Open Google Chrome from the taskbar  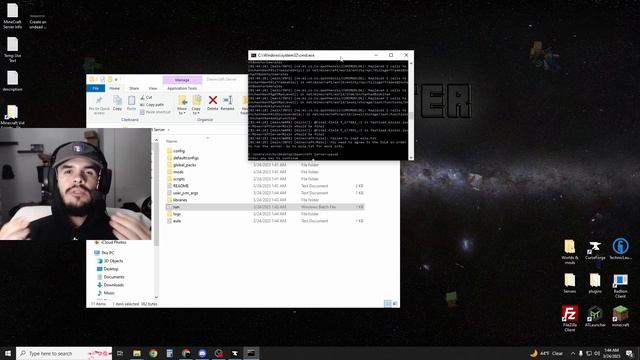tap(153, 353)
